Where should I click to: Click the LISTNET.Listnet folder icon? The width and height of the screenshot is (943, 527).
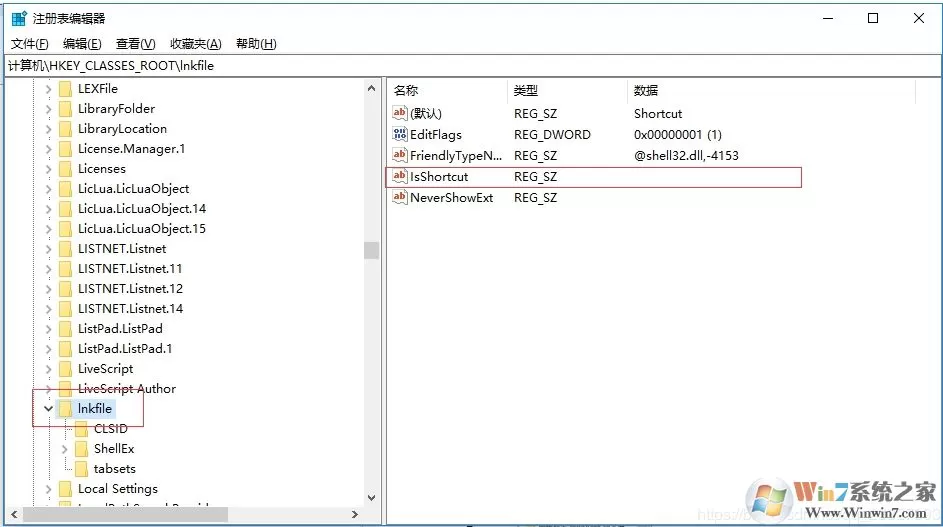pos(66,249)
